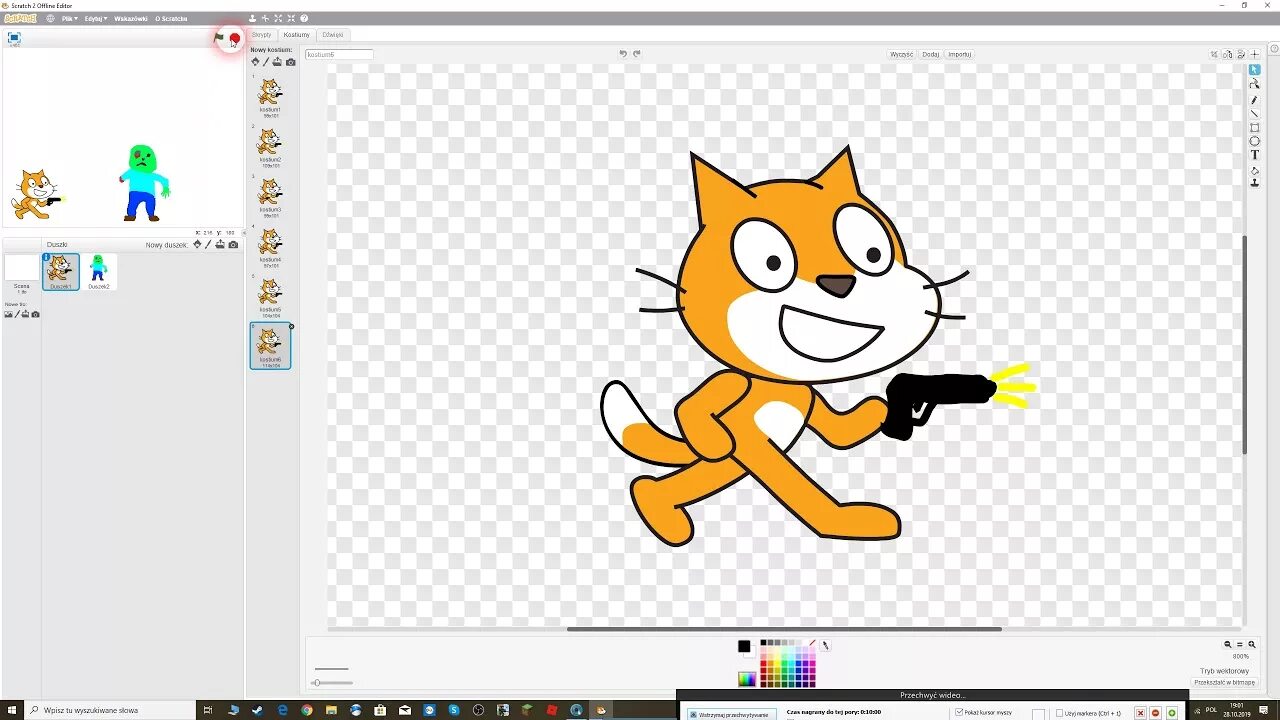
Task: Pick the black foreground color swatch
Action: [x=744, y=646]
